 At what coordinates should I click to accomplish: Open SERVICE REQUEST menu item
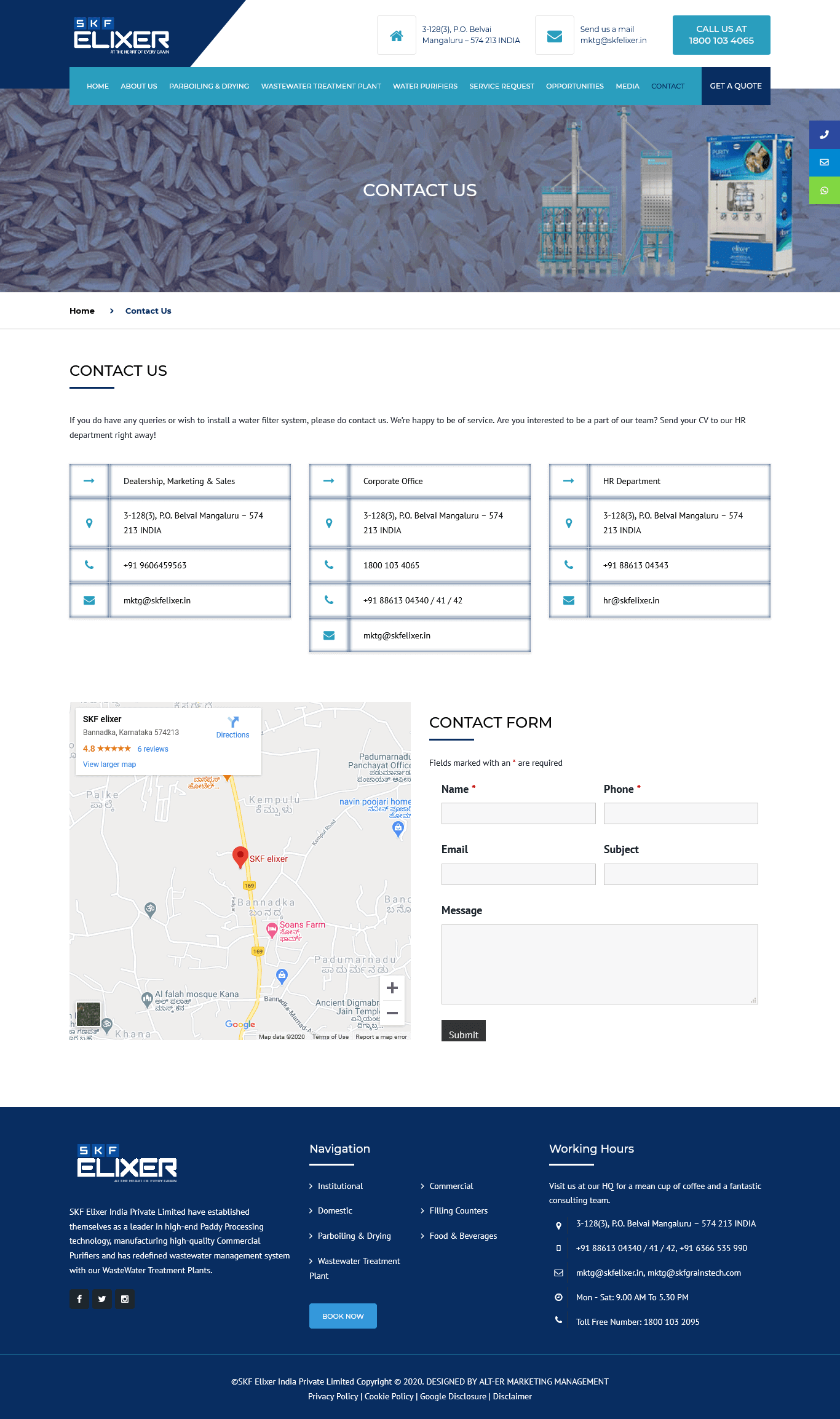502,86
